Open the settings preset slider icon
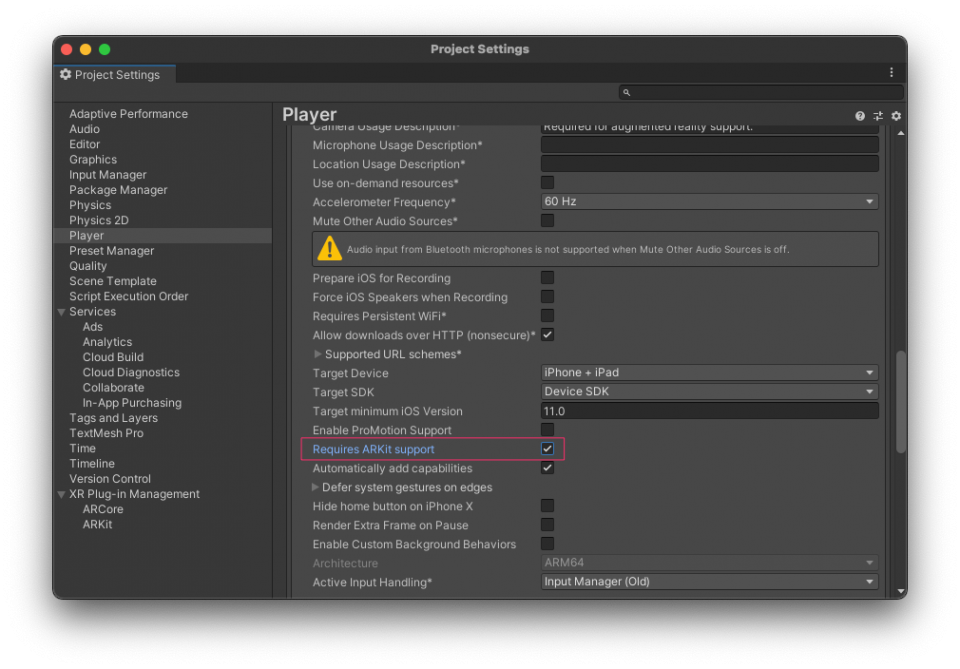This screenshot has width=960, height=669. (876, 115)
